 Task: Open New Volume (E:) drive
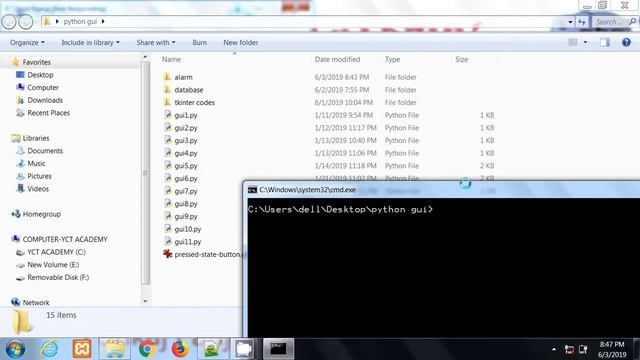pos(47,264)
